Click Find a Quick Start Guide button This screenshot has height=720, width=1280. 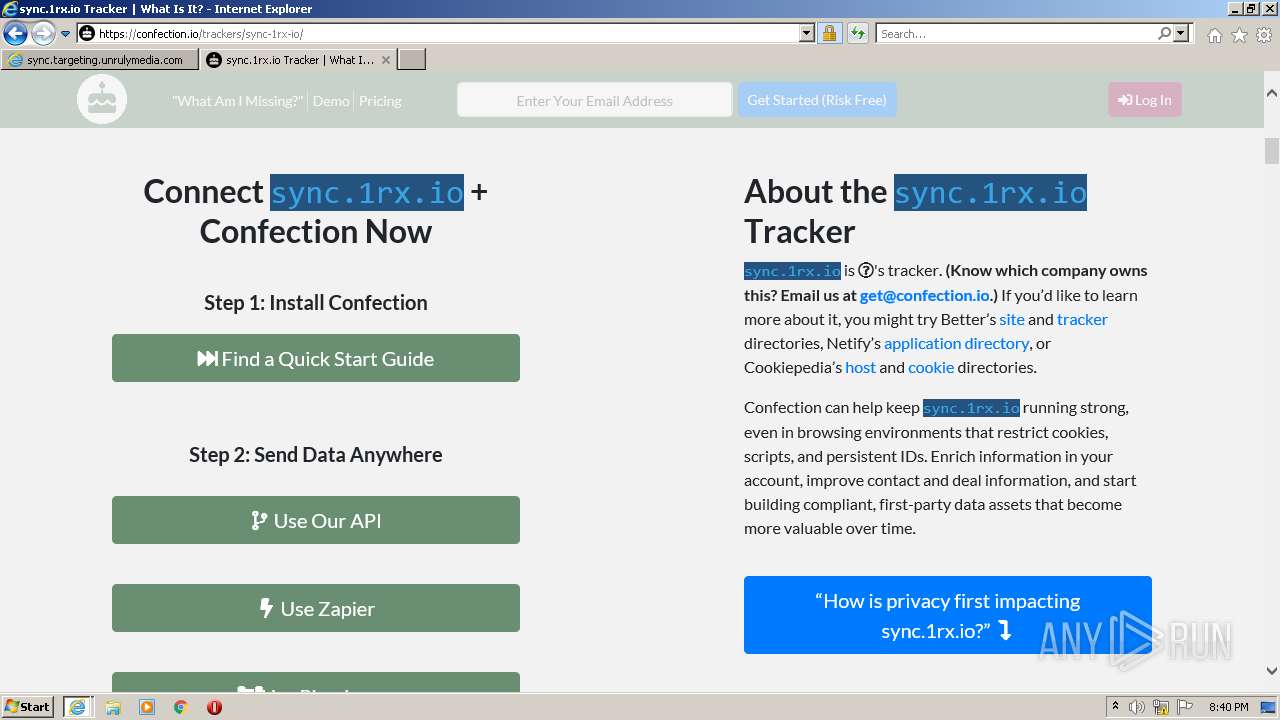(x=316, y=358)
